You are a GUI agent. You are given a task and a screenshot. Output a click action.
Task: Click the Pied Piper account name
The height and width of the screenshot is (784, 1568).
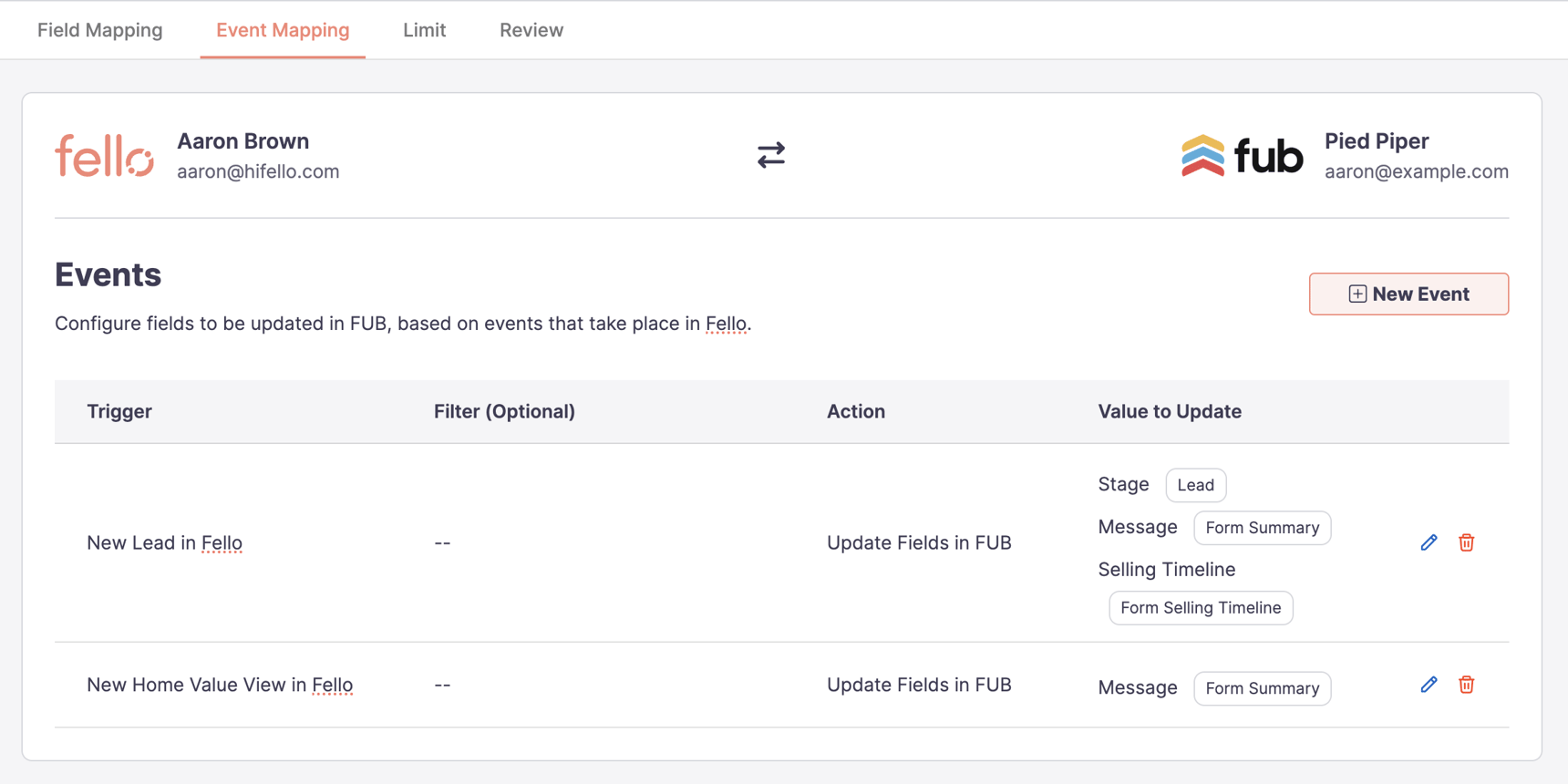point(1377,141)
